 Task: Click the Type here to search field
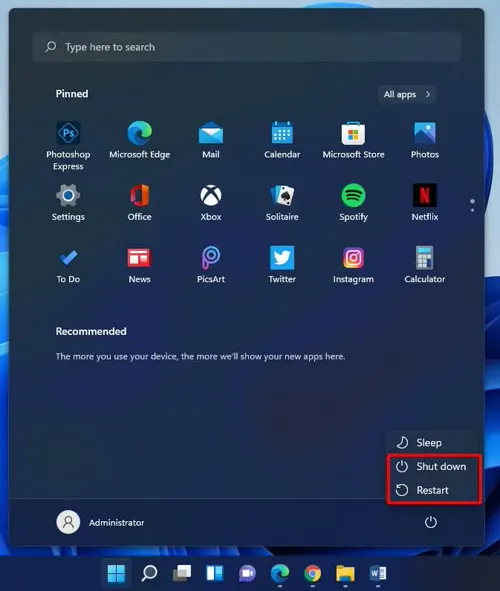point(247,47)
